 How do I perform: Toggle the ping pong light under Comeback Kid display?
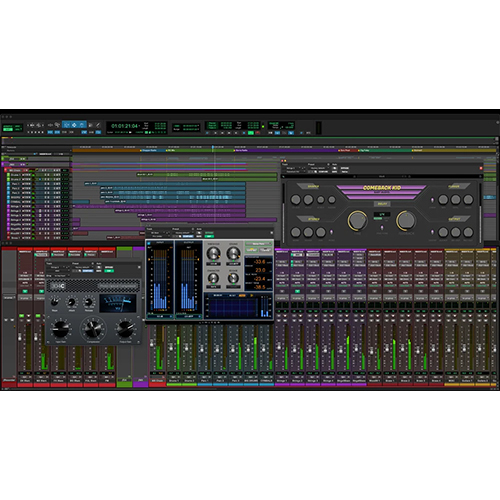tap(382, 228)
